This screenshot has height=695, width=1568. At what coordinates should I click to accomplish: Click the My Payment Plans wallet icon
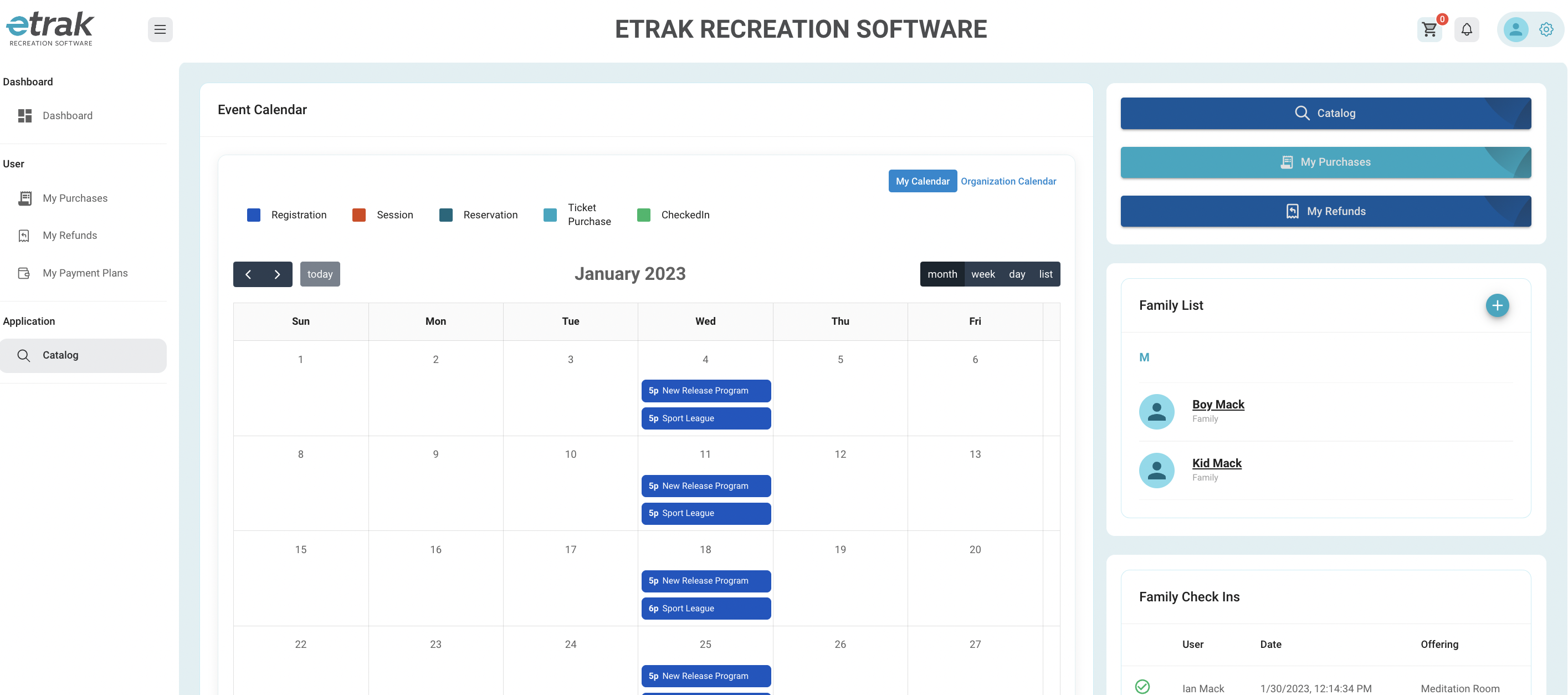[24, 273]
